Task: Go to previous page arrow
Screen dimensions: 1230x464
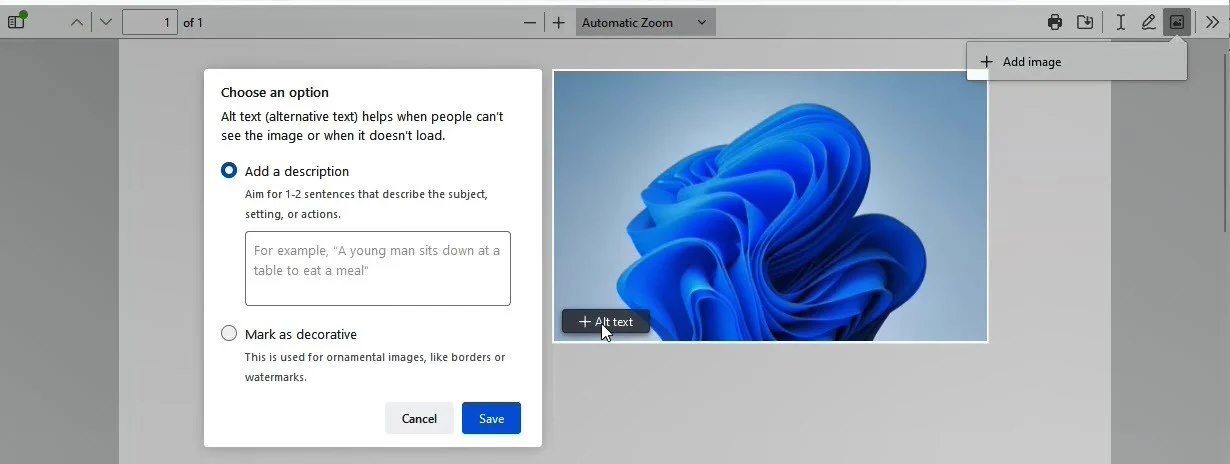Action: point(77,22)
